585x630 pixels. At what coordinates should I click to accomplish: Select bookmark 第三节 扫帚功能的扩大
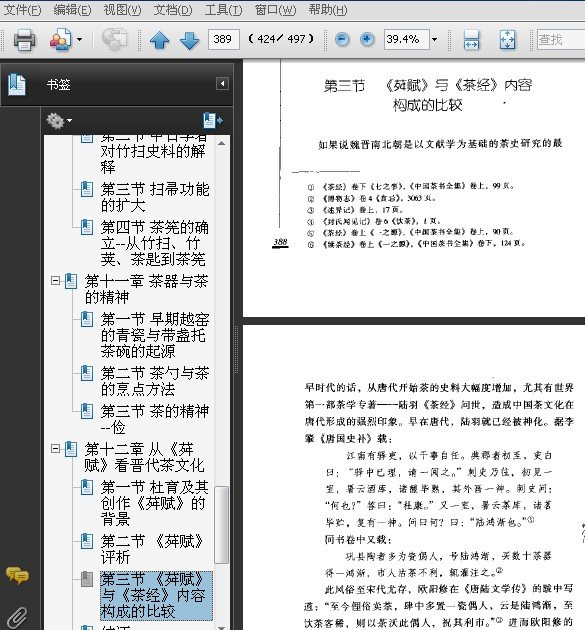click(155, 197)
